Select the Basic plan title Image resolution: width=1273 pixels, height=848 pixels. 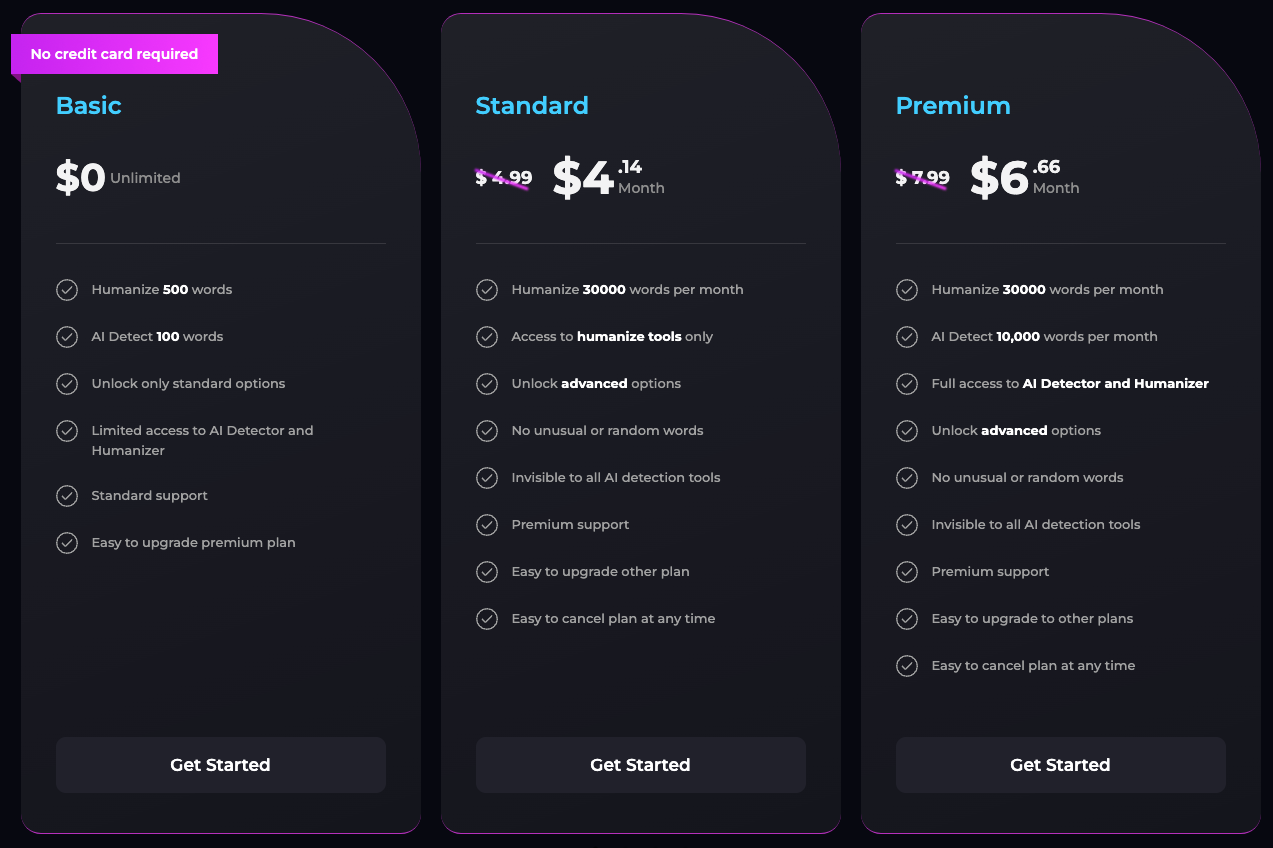coord(89,106)
